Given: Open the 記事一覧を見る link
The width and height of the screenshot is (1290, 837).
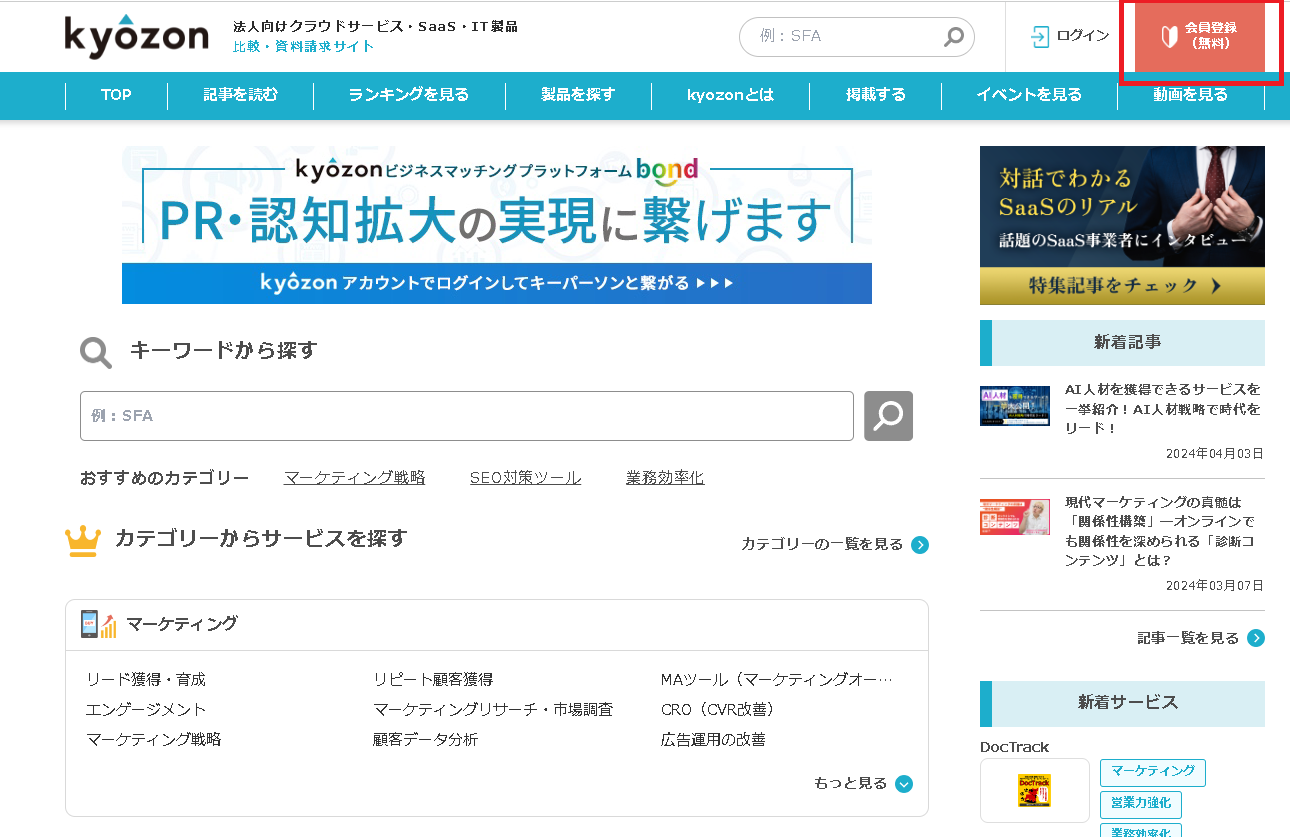Looking at the screenshot, I should (x=1188, y=638).
